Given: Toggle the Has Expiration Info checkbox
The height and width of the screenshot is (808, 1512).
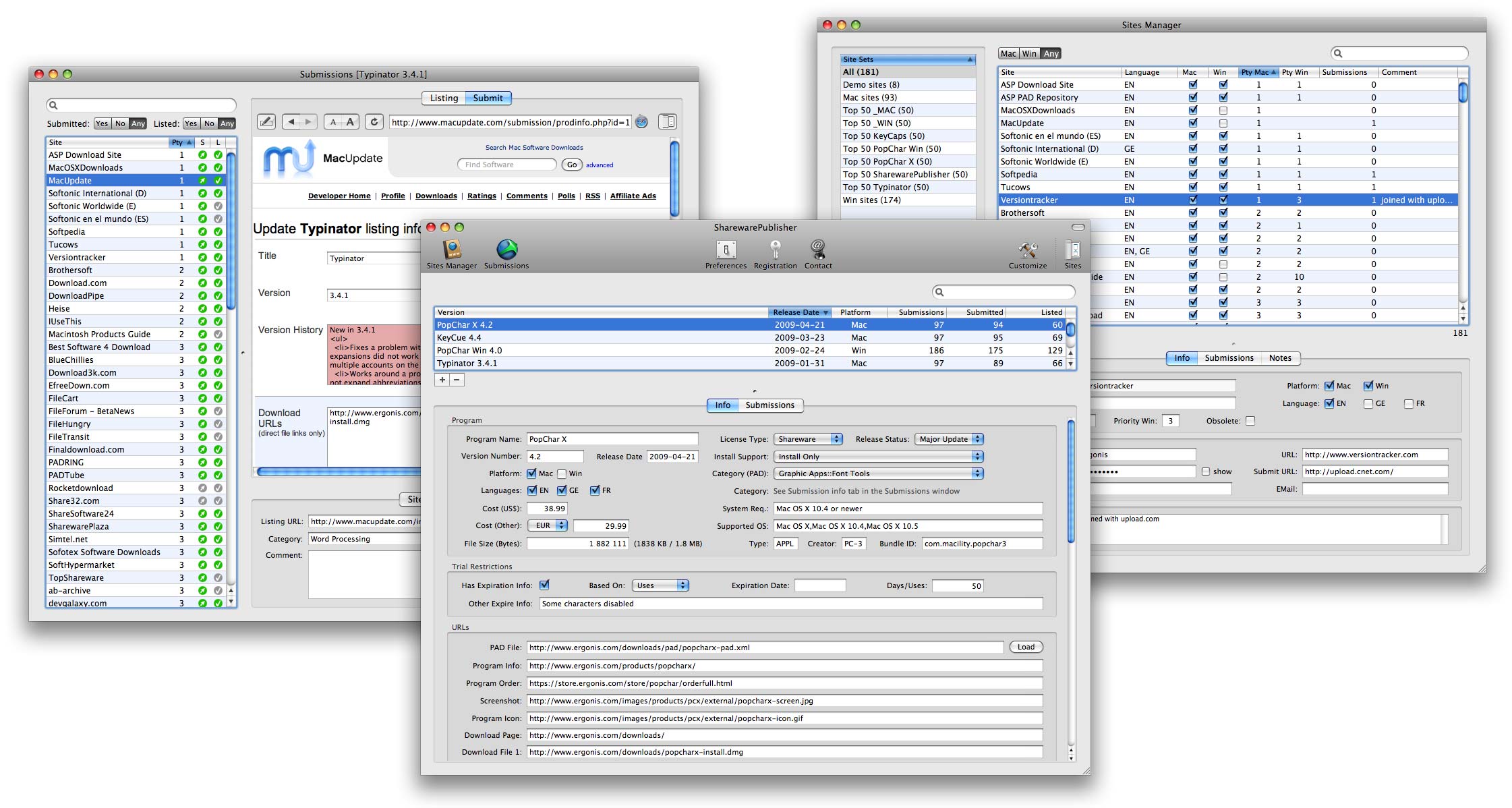Looking at the screenshot, I should tap(544, 585).
